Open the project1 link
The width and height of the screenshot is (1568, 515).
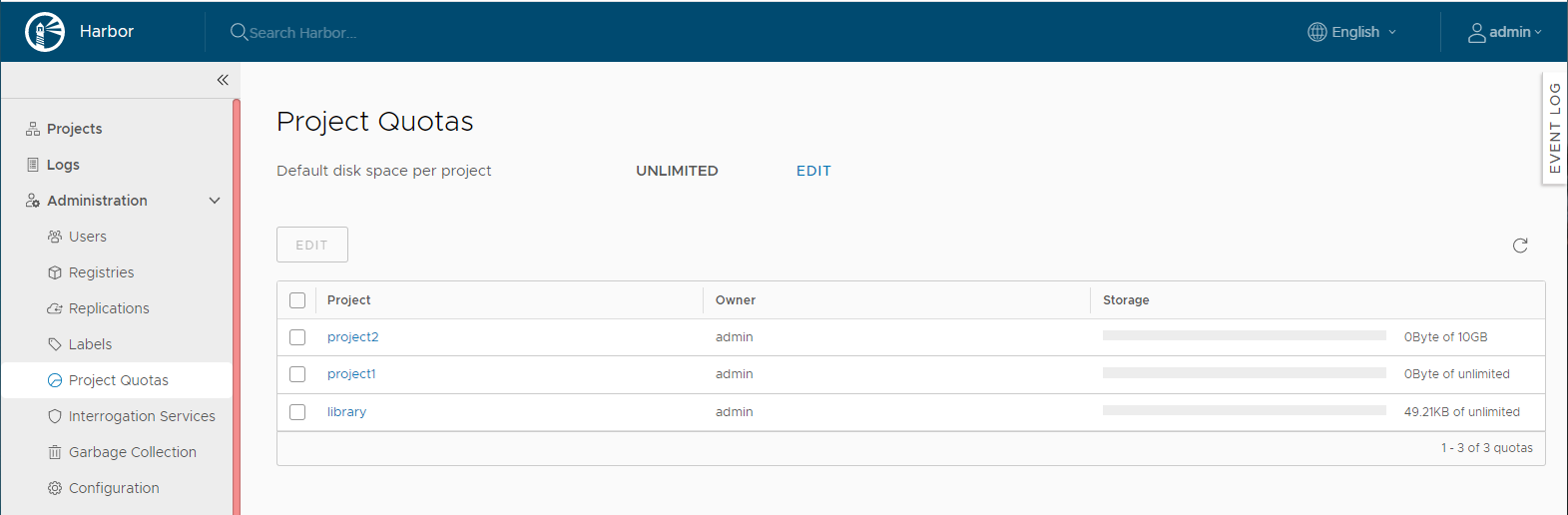[x=351, y=374]
